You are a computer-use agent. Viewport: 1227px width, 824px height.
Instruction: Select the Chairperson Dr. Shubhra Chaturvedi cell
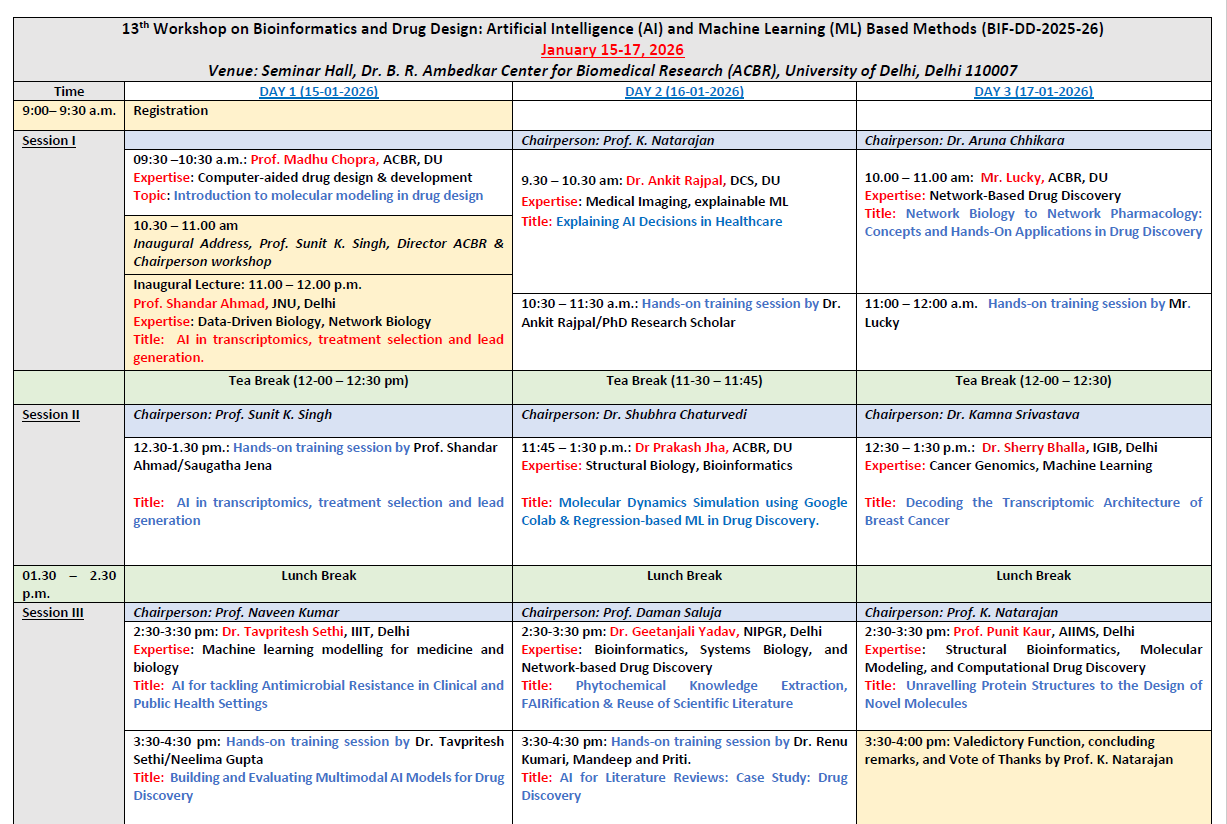click(634, 415)
